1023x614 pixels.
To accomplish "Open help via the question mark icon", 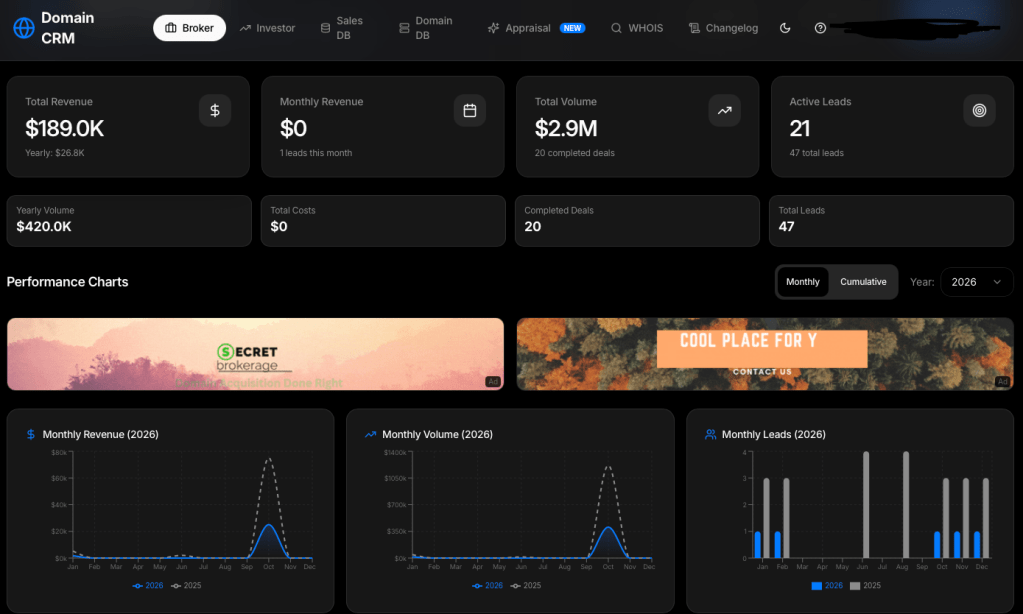I will click(x=820, y=28).
